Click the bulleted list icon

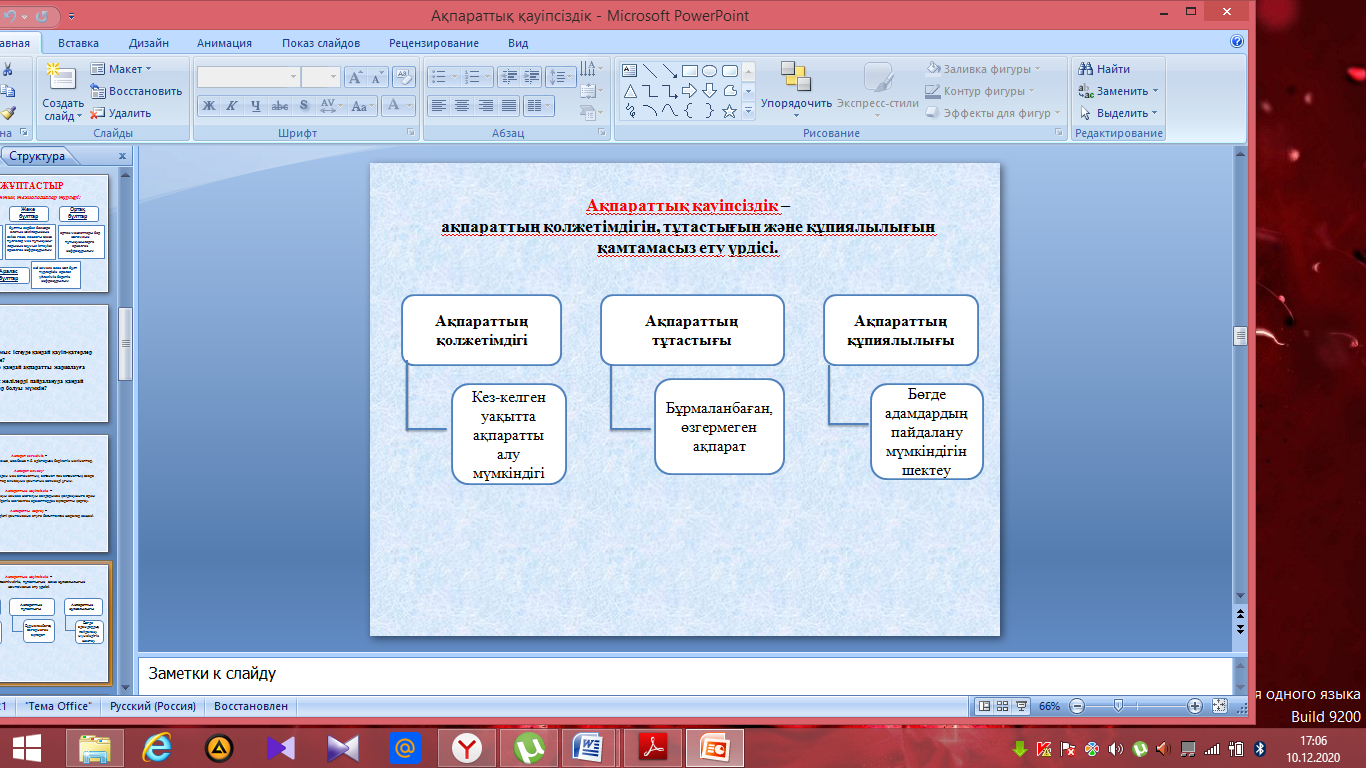coord(442,76)
